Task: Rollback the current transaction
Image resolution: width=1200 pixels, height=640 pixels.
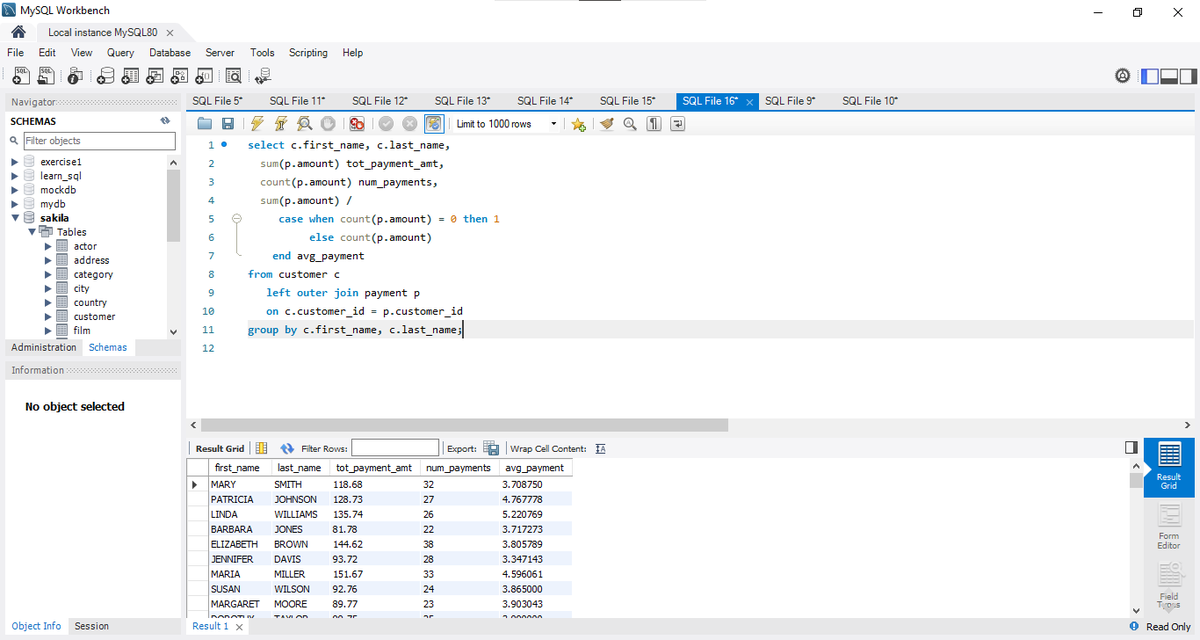Action: [409, 124]
